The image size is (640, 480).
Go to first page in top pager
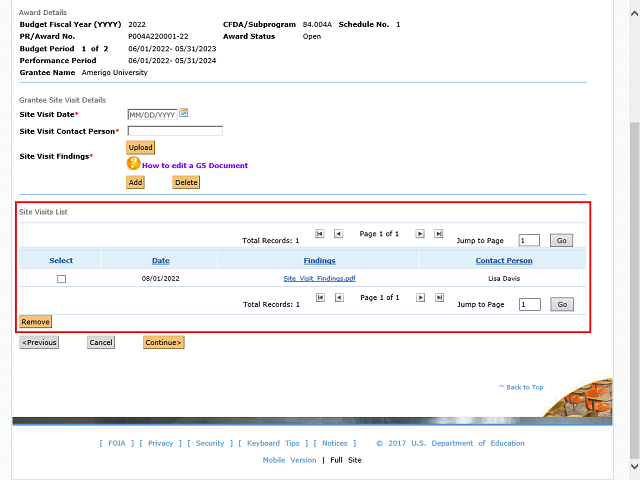320,233
